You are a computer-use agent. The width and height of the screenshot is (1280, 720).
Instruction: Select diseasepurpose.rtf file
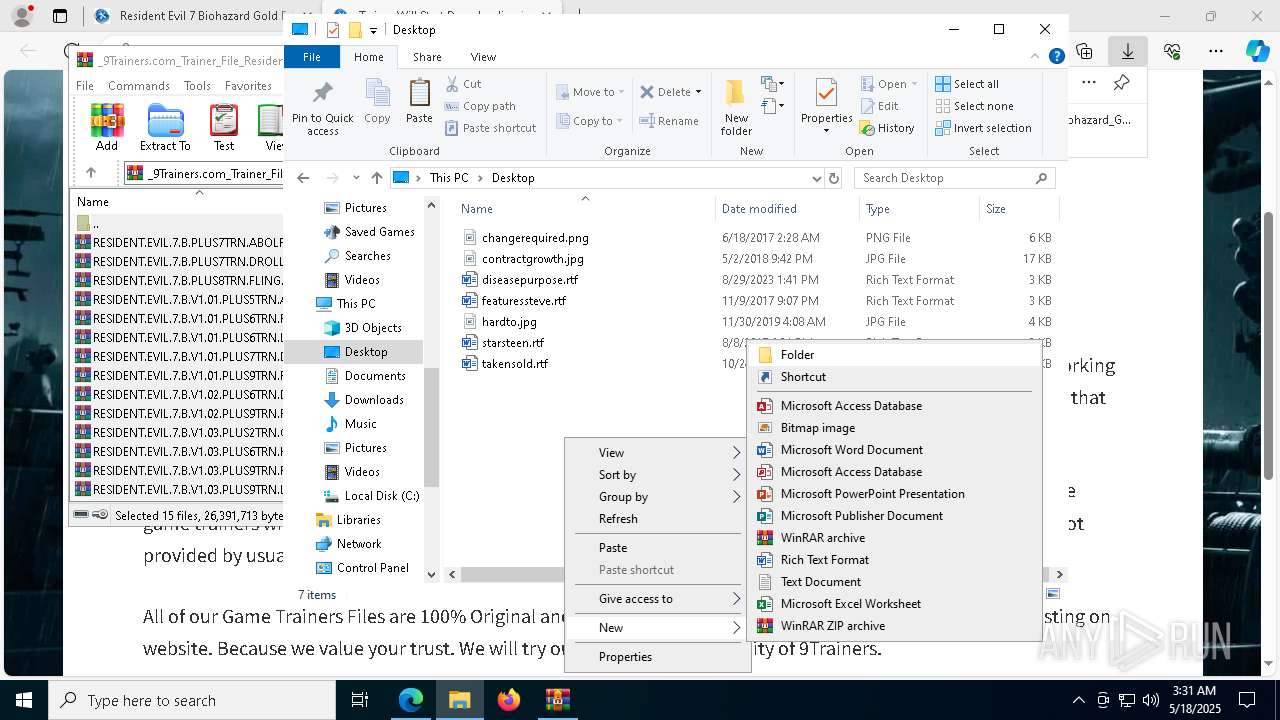530,280
